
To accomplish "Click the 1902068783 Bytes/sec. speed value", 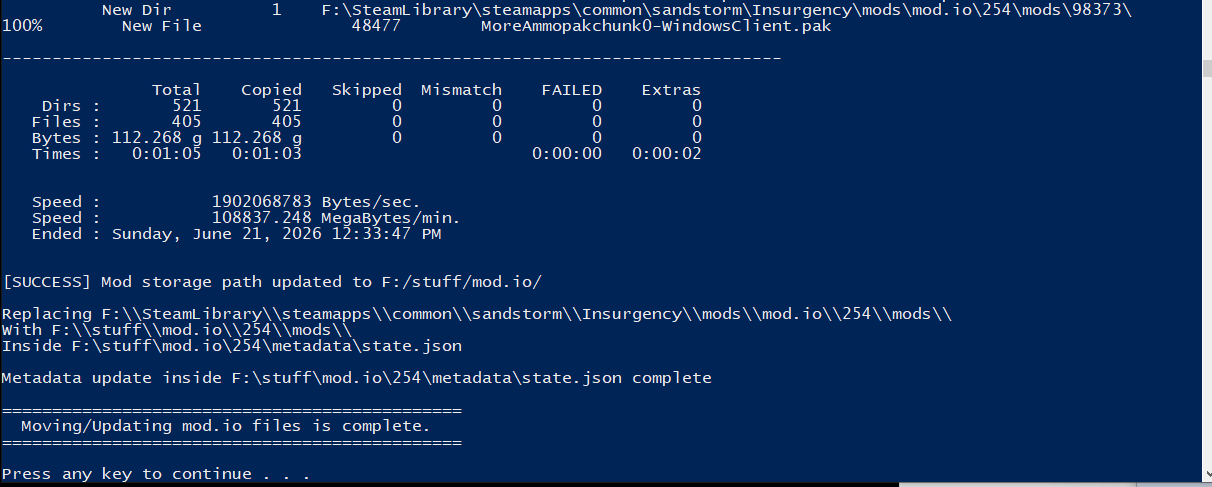I will pyautogui.click(x=316, y=202).
